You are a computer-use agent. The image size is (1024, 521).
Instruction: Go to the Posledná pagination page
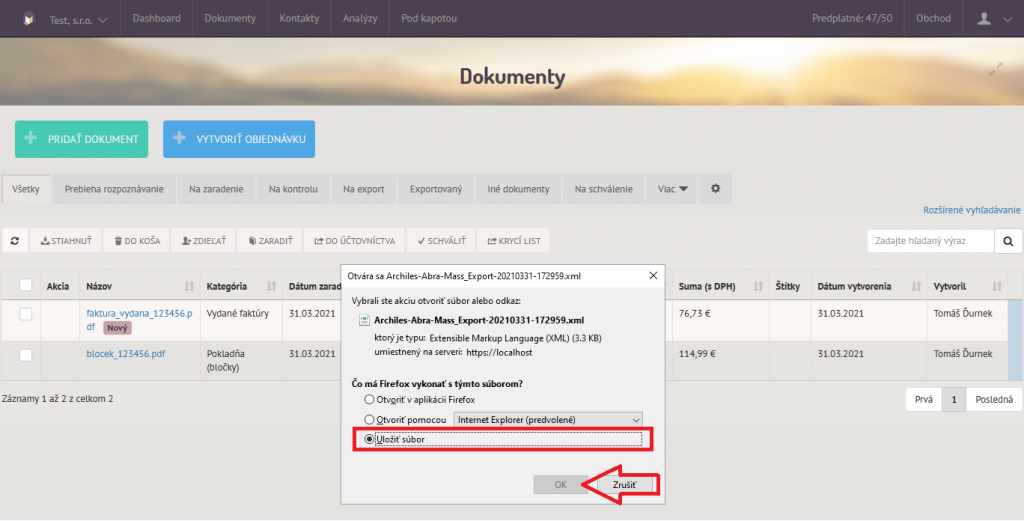pos(993,399)
